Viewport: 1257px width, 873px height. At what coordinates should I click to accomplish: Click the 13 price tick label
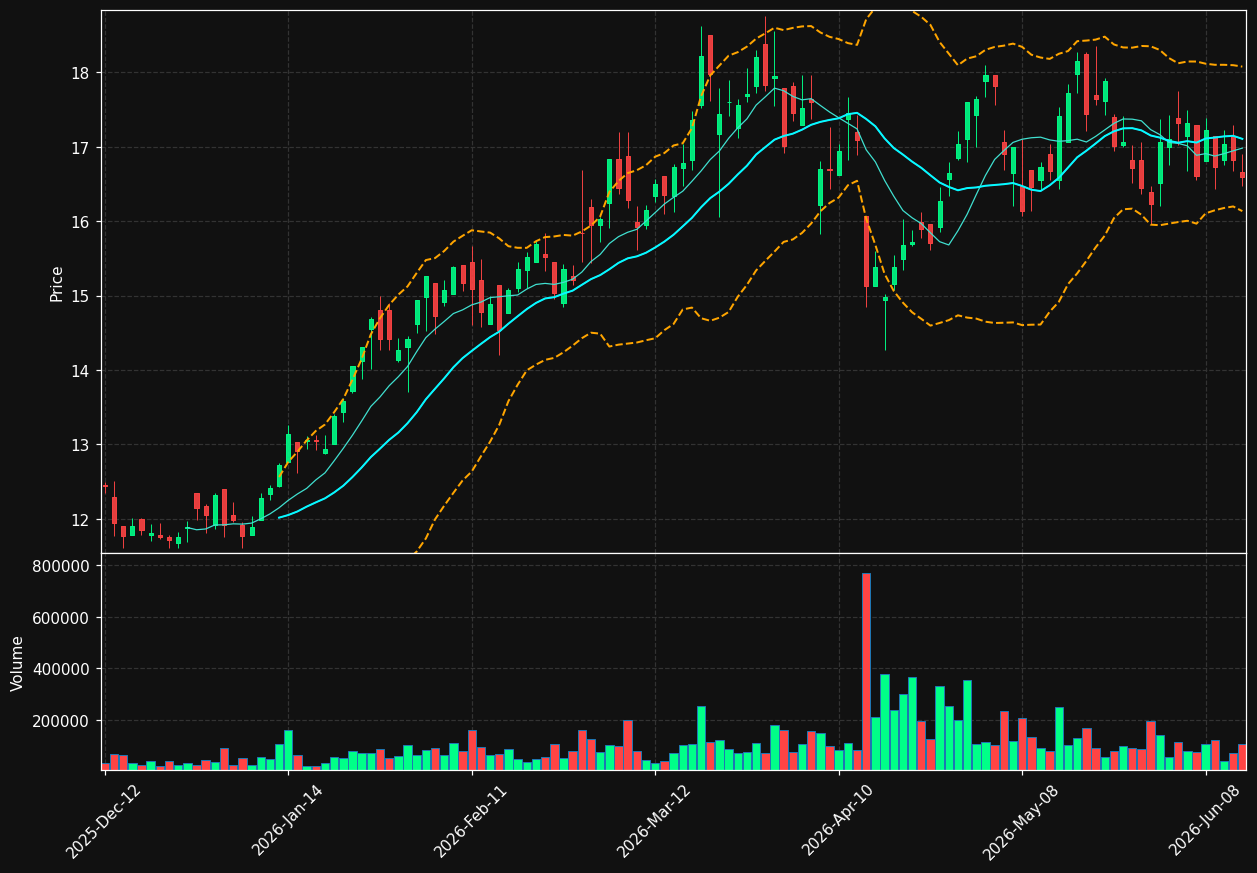81,445
